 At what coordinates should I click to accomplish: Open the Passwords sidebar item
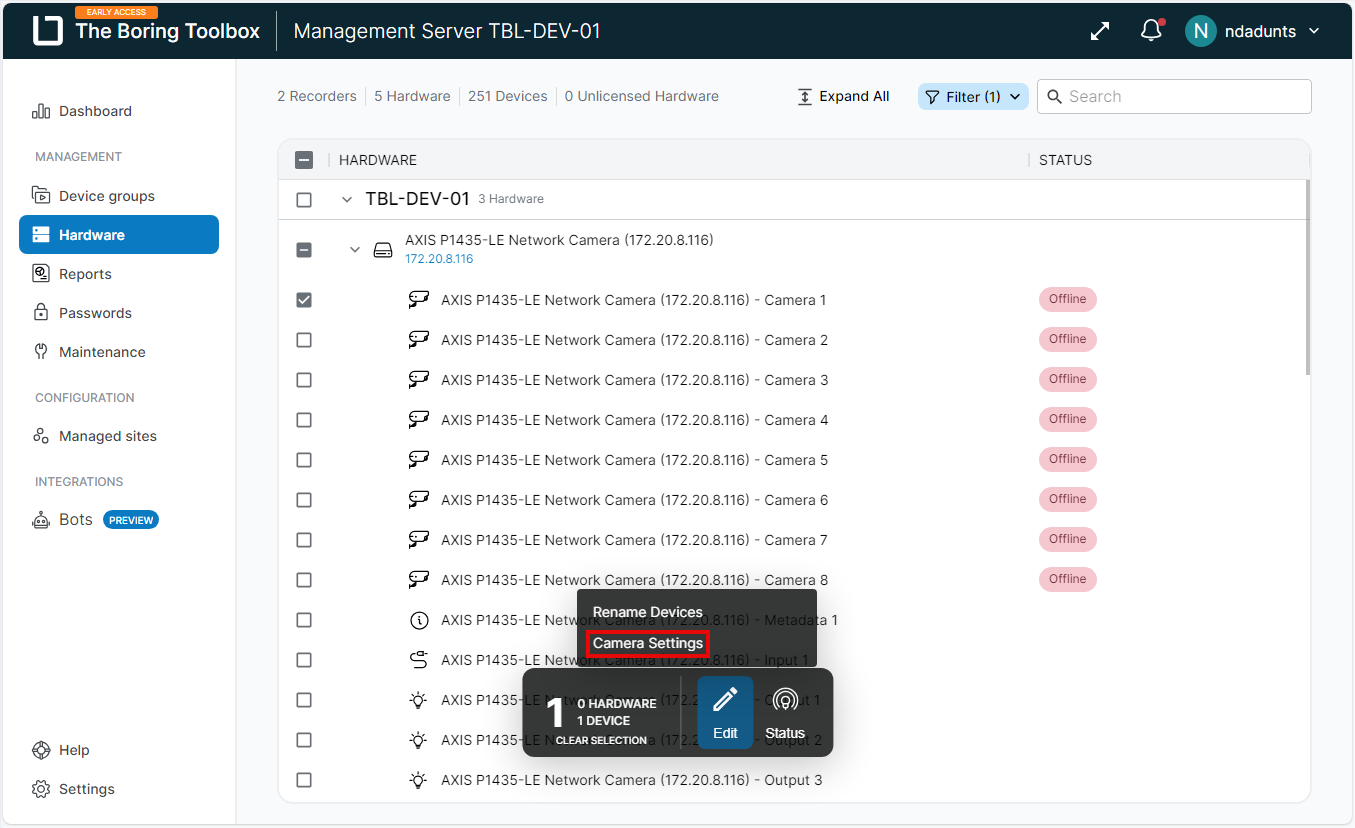point(95,313)
